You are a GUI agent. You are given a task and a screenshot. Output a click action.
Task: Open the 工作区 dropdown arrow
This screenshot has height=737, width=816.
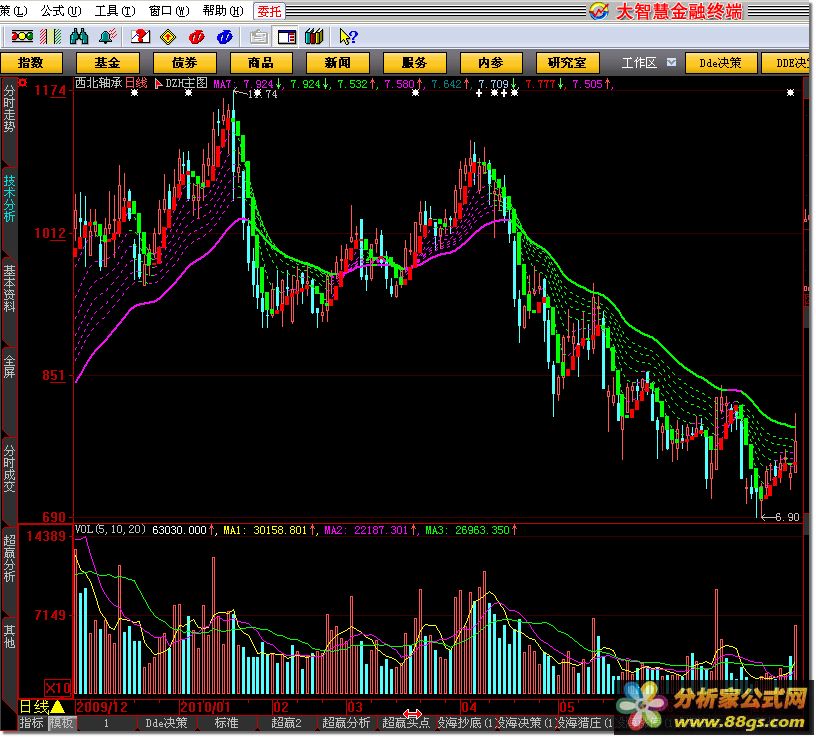click(672, 62)
